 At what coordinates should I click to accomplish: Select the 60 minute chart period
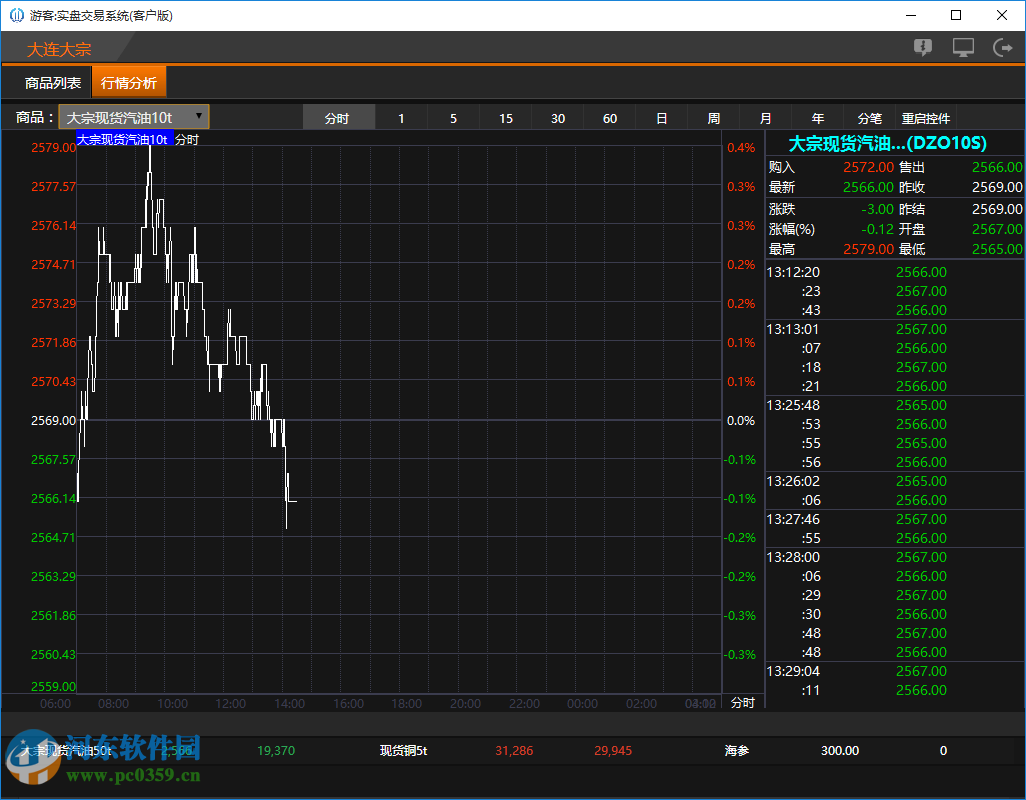pyautogui.click(x=610, y=118)
